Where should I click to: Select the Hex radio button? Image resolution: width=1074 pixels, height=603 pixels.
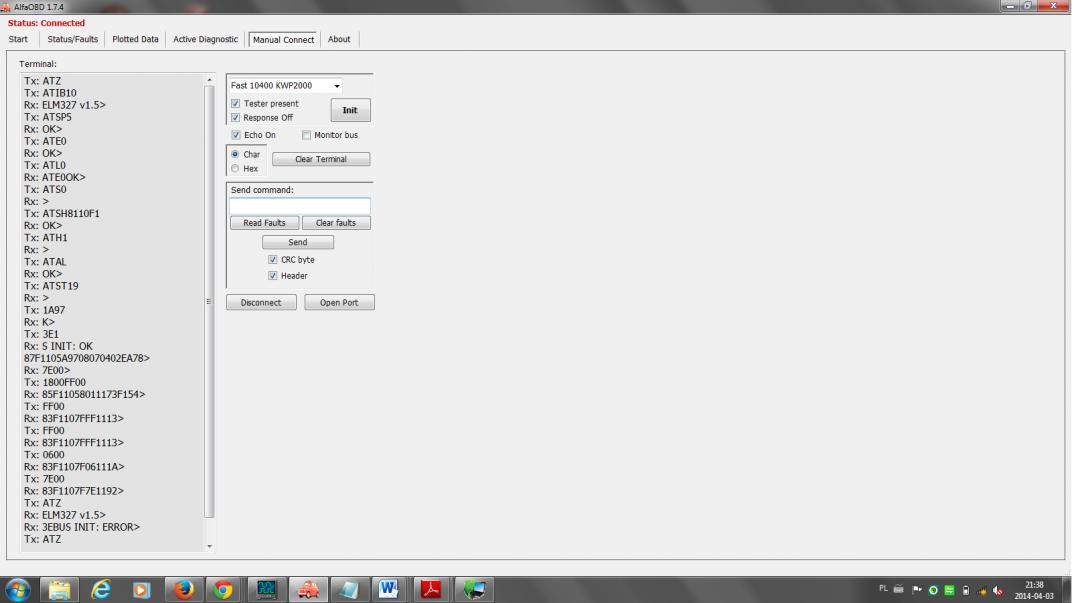tap(236, 169)
